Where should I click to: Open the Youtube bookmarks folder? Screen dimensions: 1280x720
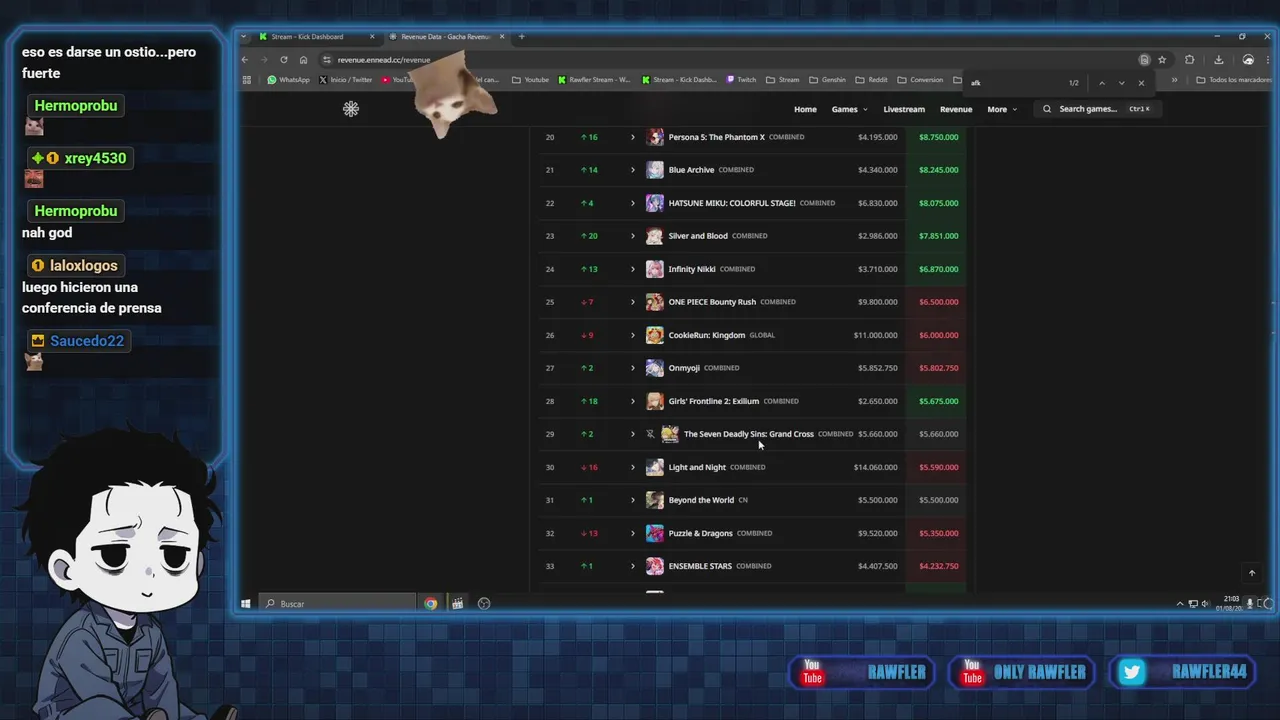click(530, 80)
